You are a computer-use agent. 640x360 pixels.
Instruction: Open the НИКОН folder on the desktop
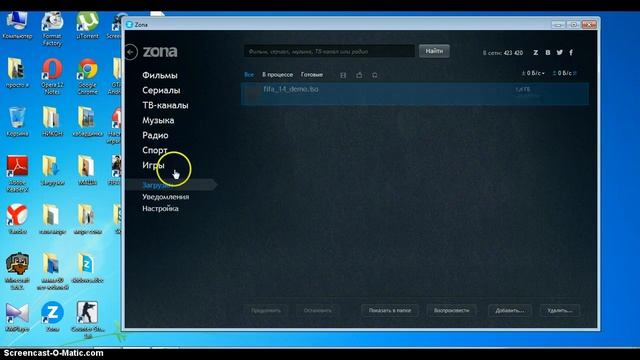(x=52, y=122)
